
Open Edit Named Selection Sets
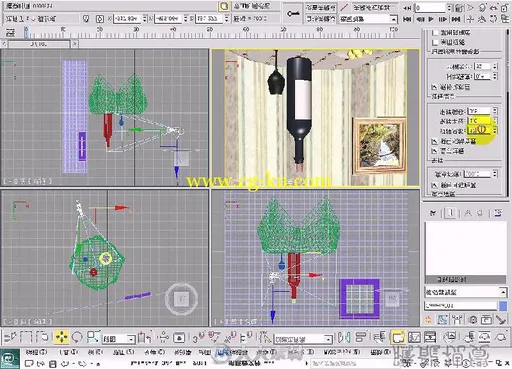tap(265, 338)
